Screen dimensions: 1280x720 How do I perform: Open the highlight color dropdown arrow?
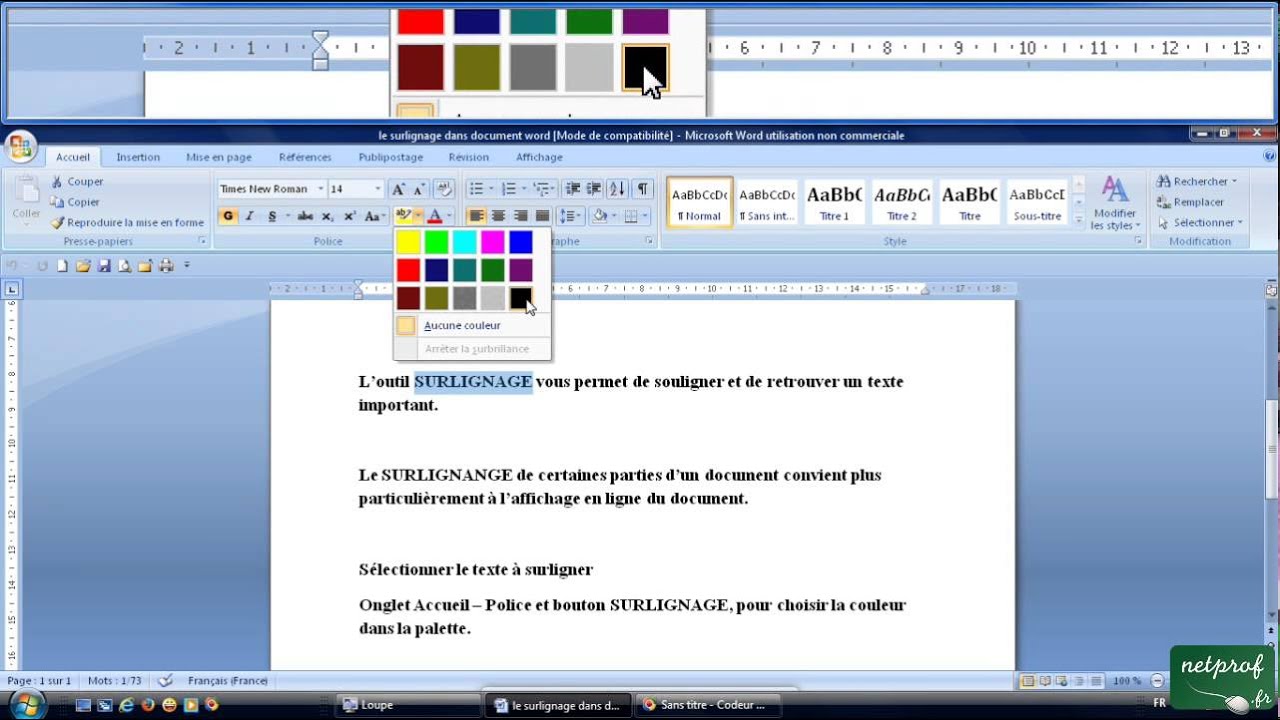pos(418,216)
